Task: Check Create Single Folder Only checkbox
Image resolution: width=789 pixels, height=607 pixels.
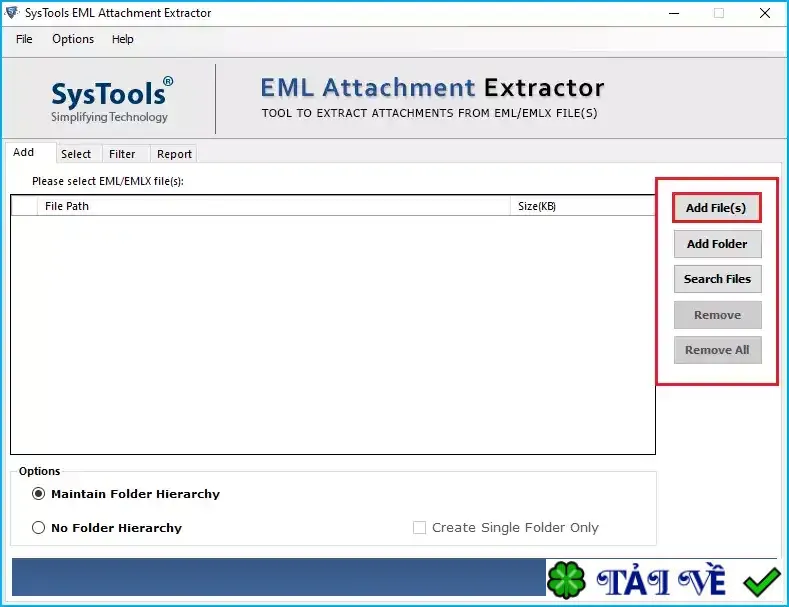Action: pos(419,527)
